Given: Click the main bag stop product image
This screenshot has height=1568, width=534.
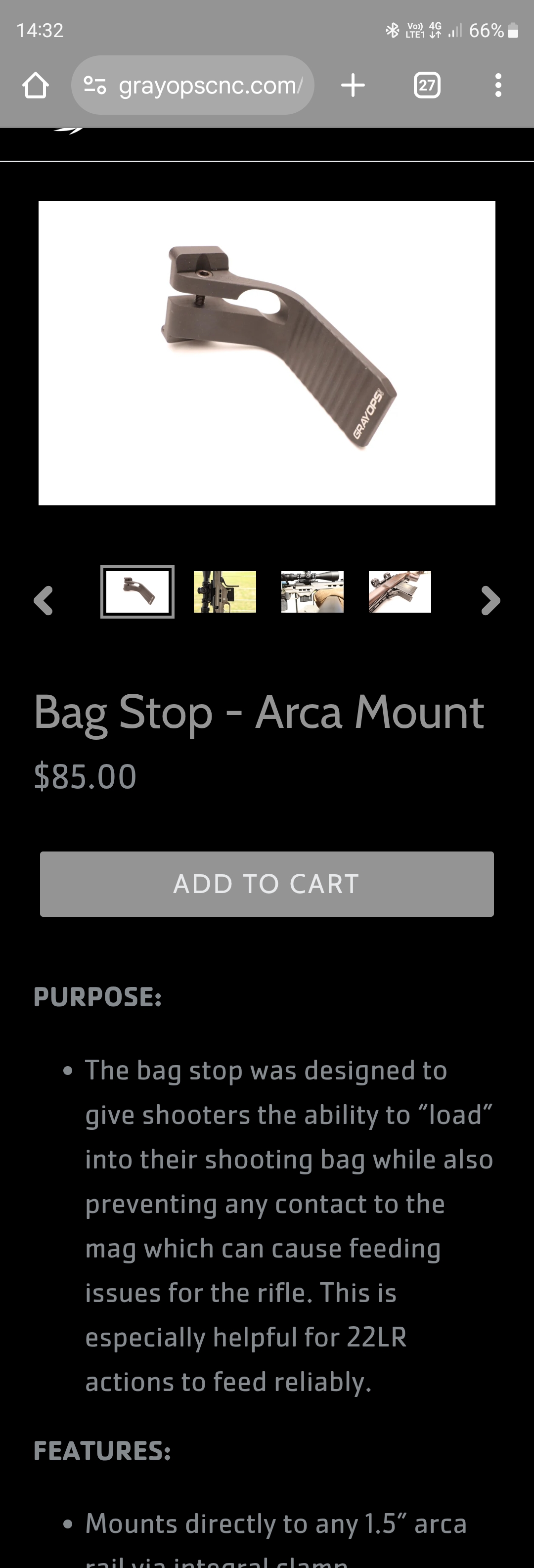Looking at the screenshot, I should pos(267,353).
